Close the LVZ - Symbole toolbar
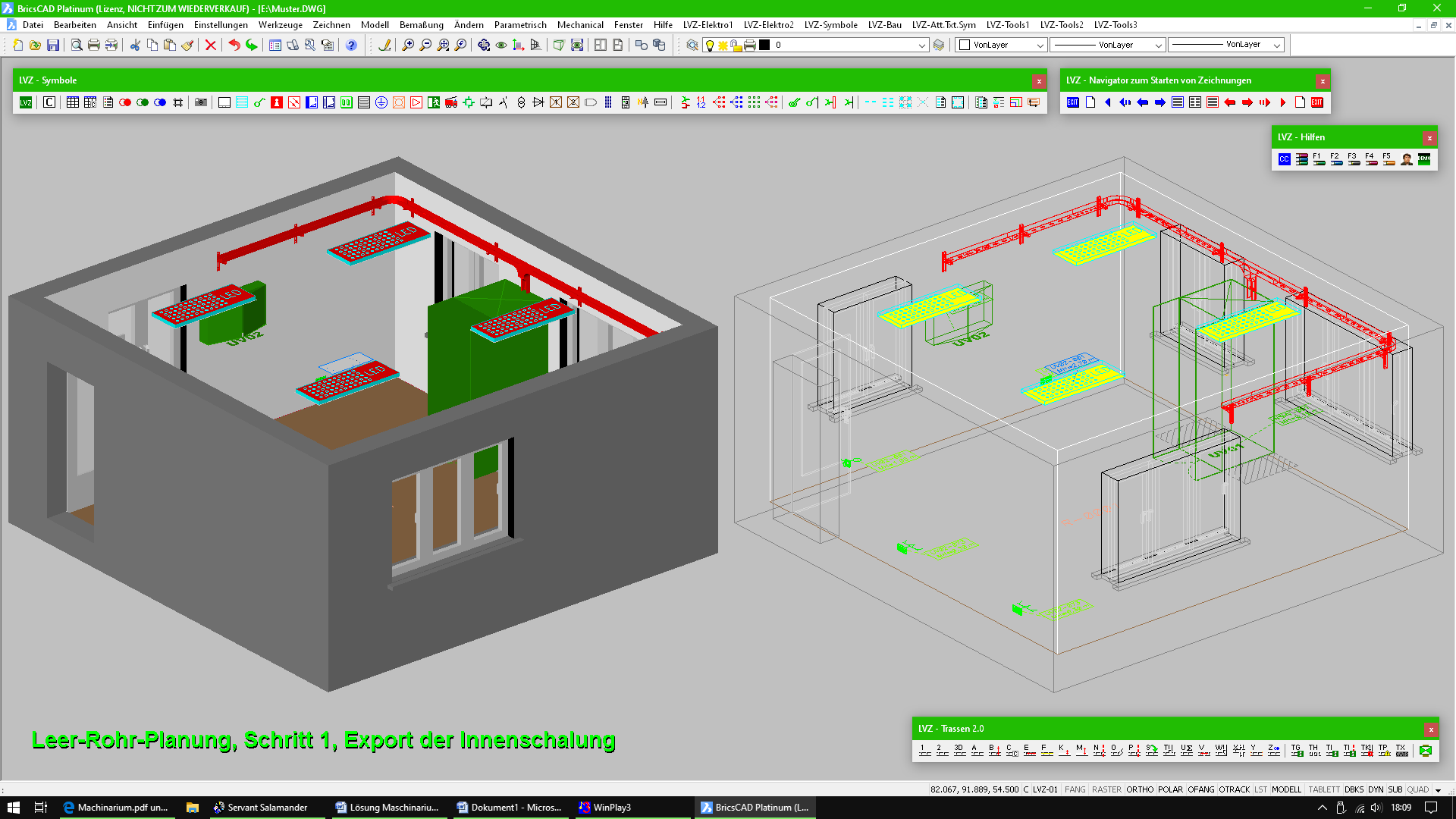 pyautogui.click(x=1039, y=81)
